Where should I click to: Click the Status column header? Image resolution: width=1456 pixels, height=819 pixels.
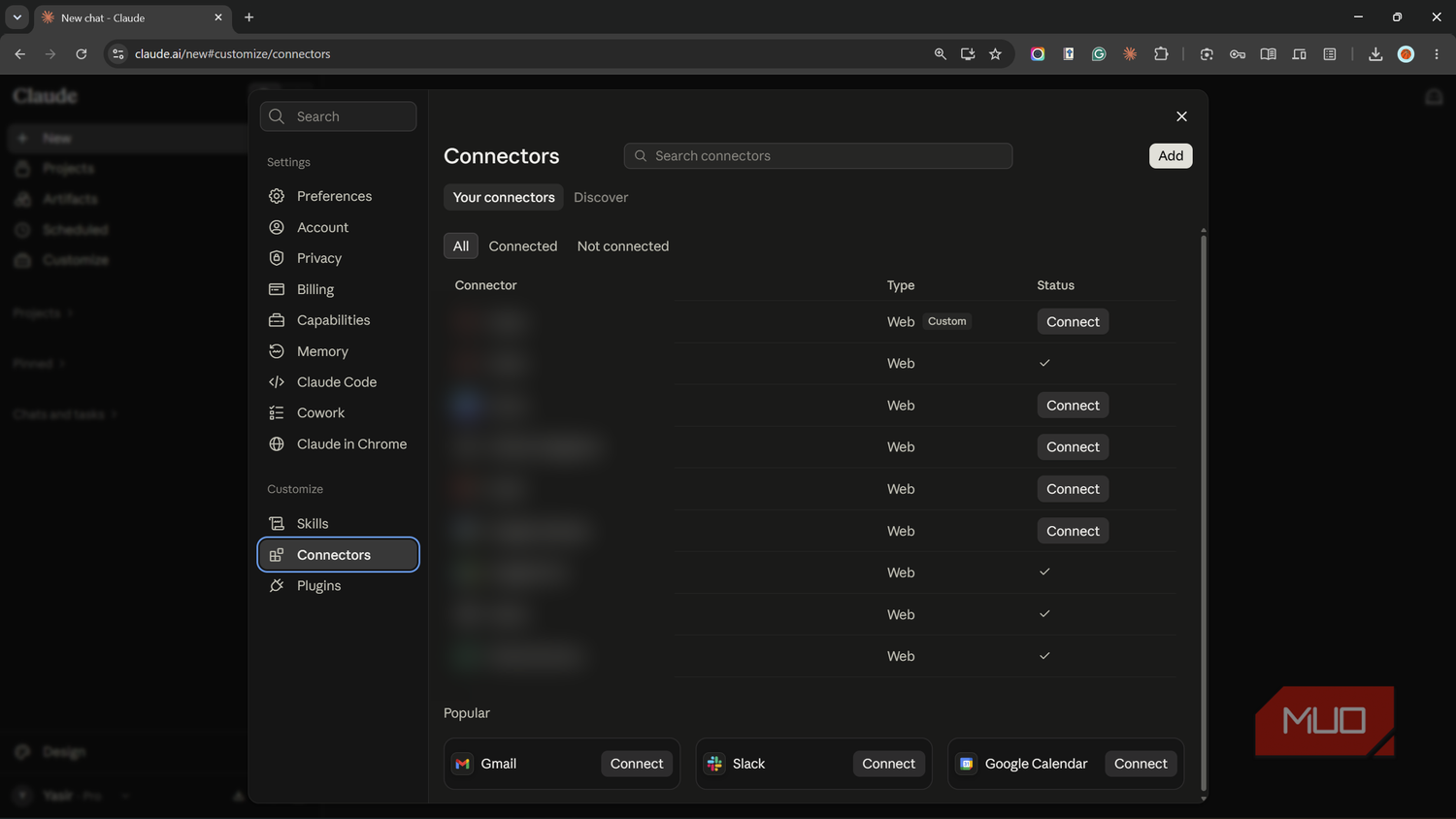click(x=1055, y=285)
